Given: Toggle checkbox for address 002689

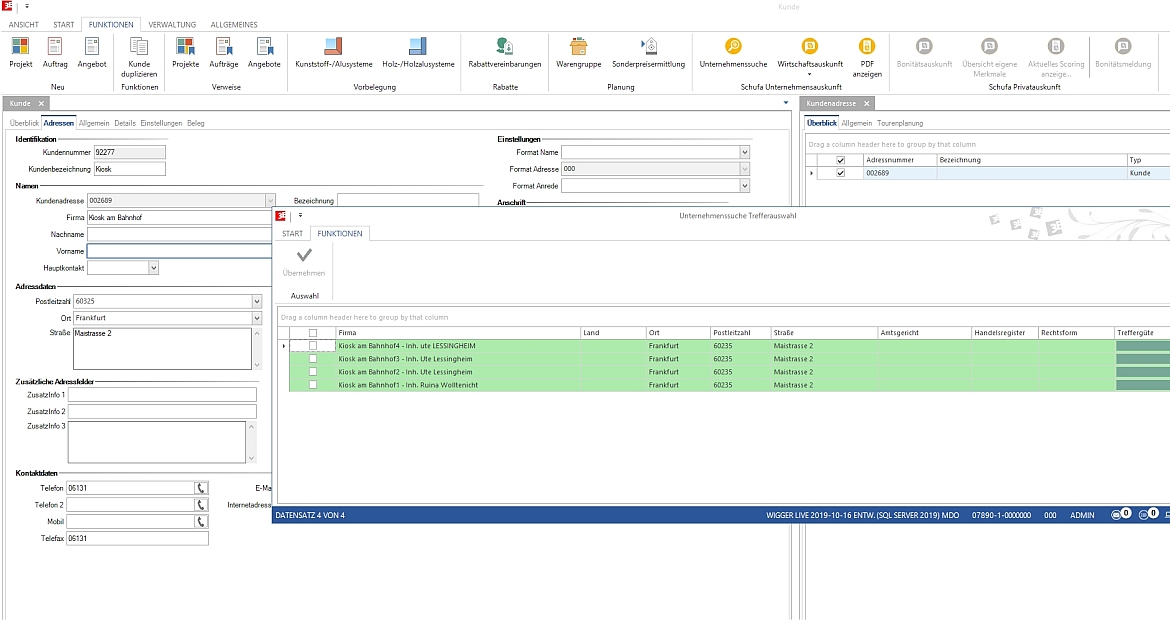Looking at the screenshot, I should [x=840, y=173].
